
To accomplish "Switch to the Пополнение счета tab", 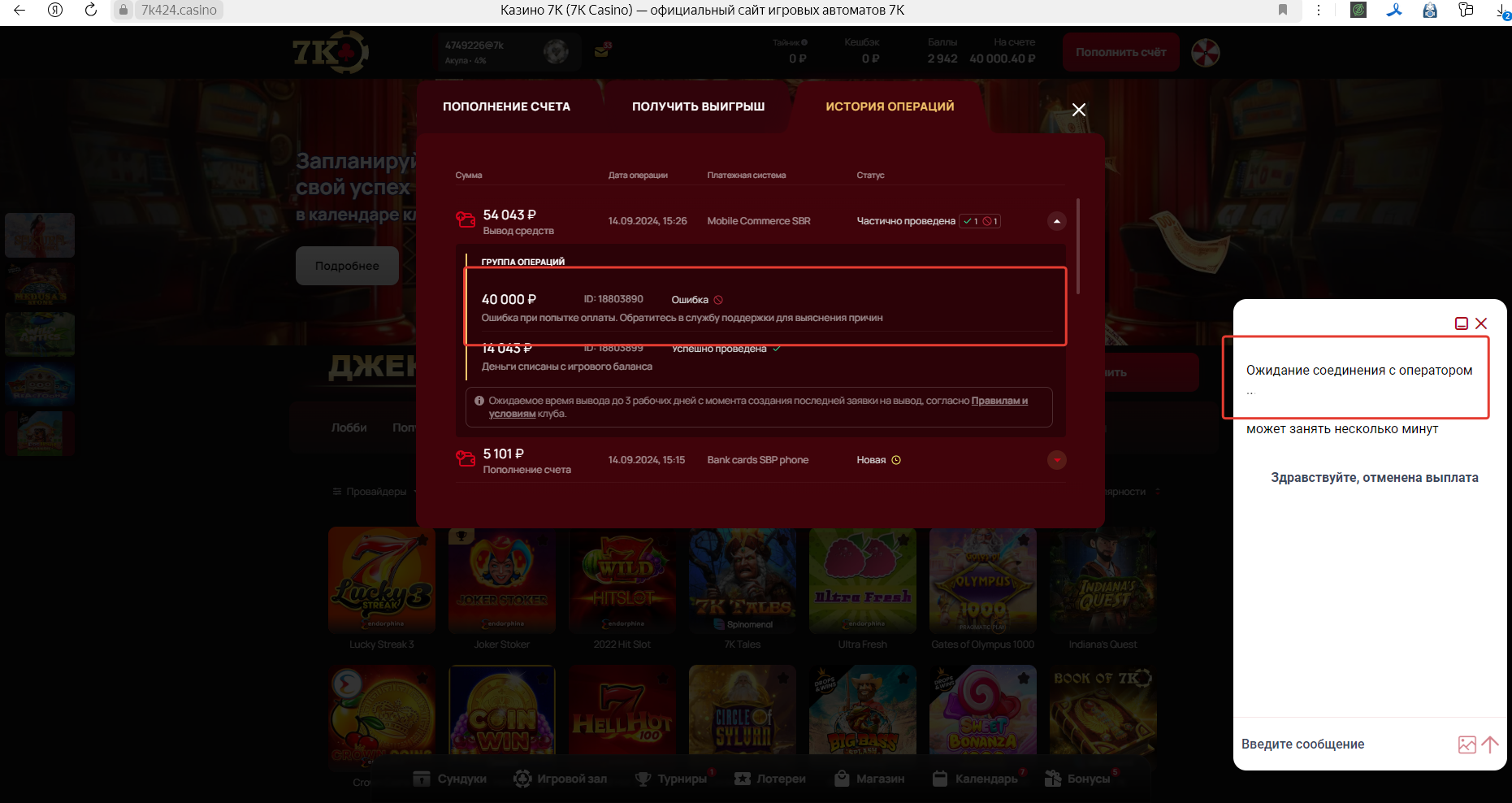I will pyautogui.click(x=506, y=106).
